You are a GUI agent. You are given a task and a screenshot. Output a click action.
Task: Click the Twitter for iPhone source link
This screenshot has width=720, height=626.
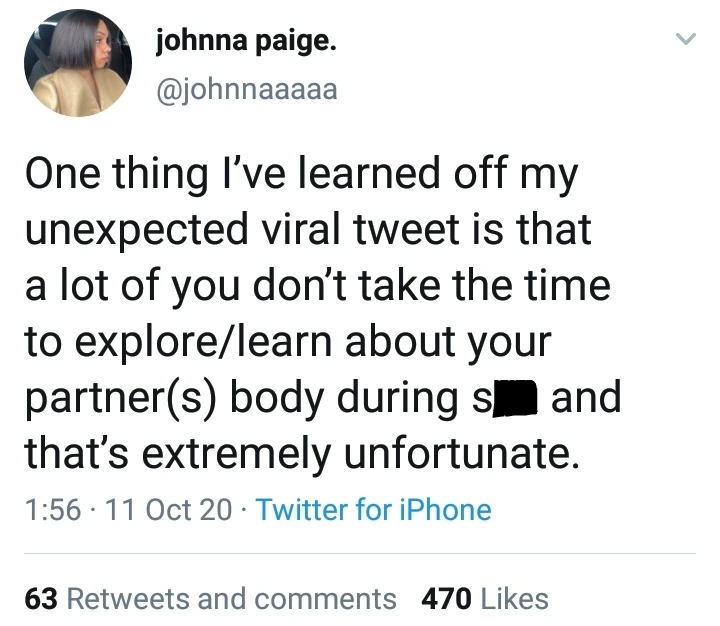373,510
